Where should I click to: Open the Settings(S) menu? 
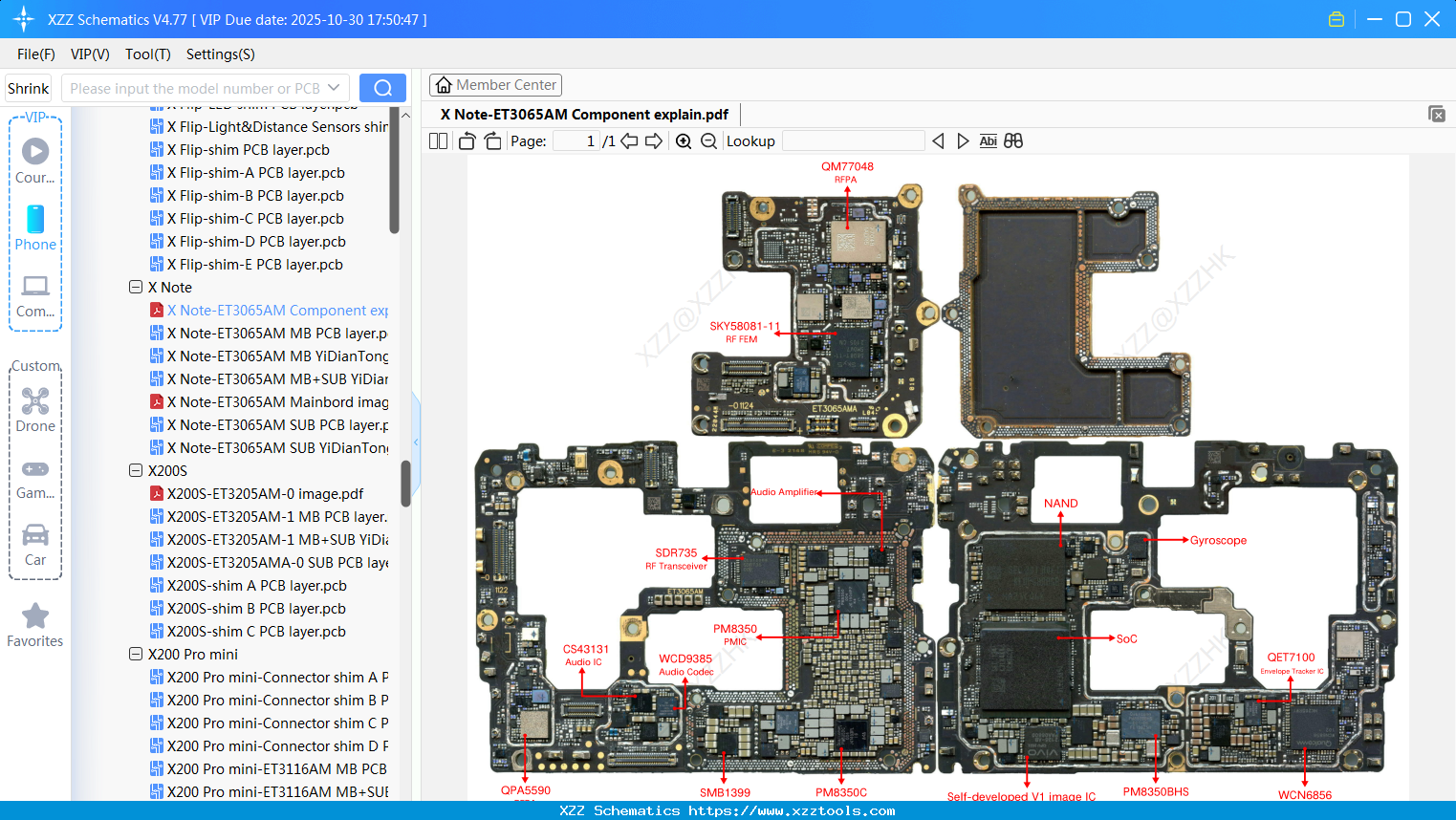click(x=219, y=54)
